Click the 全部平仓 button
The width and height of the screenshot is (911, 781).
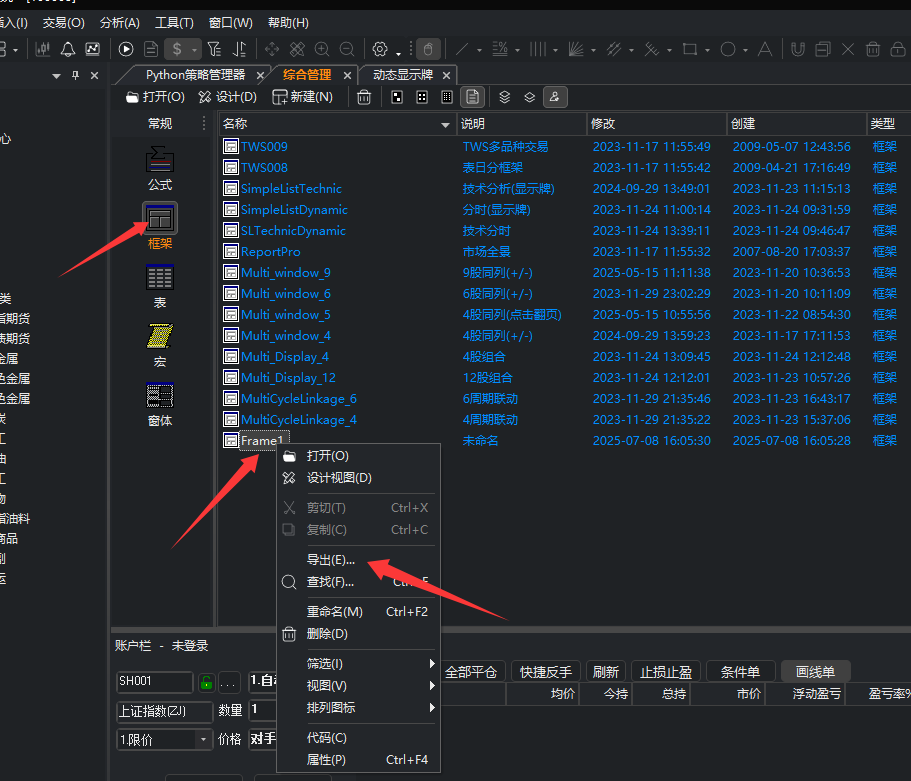(471, 672)
